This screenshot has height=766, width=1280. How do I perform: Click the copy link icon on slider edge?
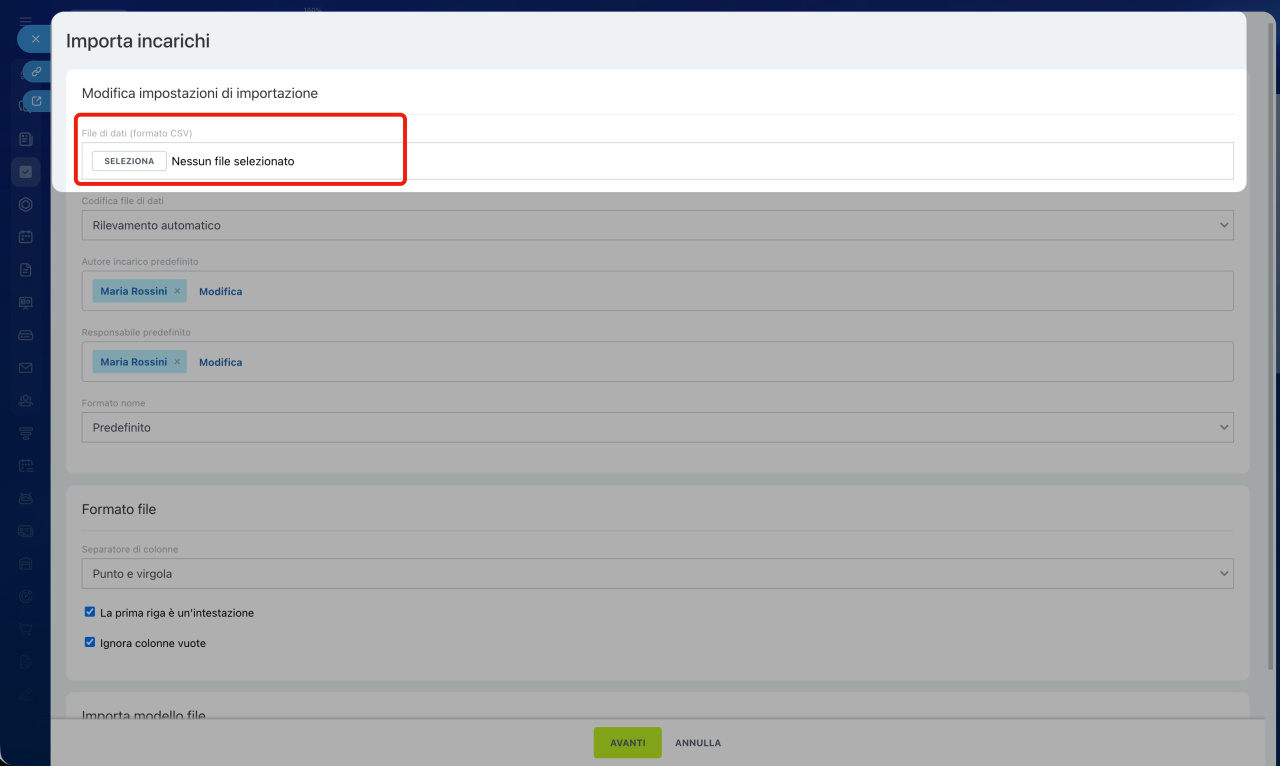pos(37,72)
